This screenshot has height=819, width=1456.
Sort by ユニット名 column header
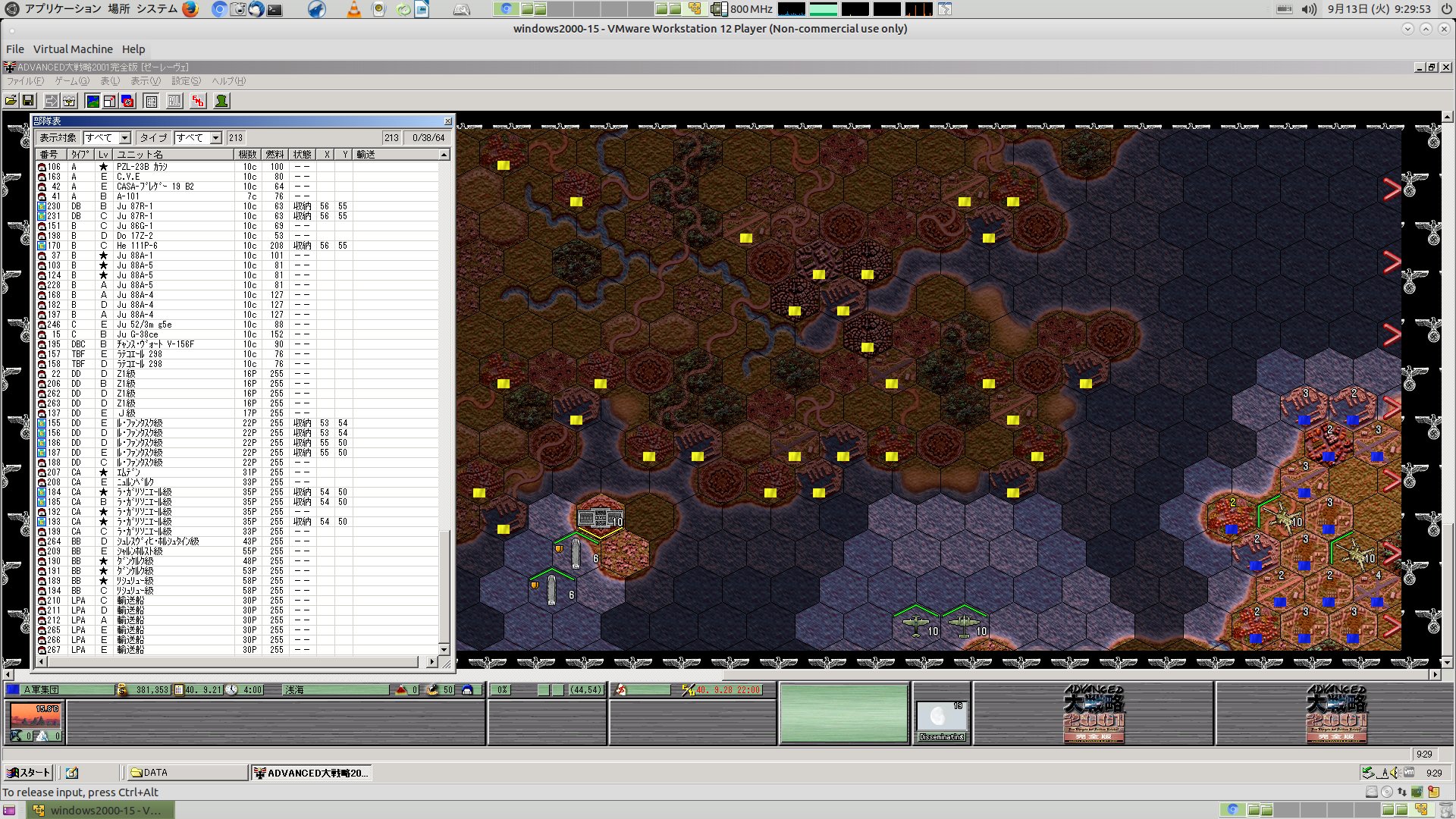pyautogui.click(x=174, y=155)
